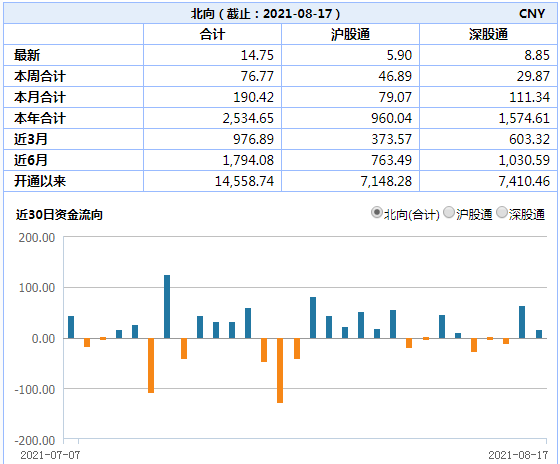Click the 本周合计 row label
Screen dimensions: 560x464
pos(40,76)
